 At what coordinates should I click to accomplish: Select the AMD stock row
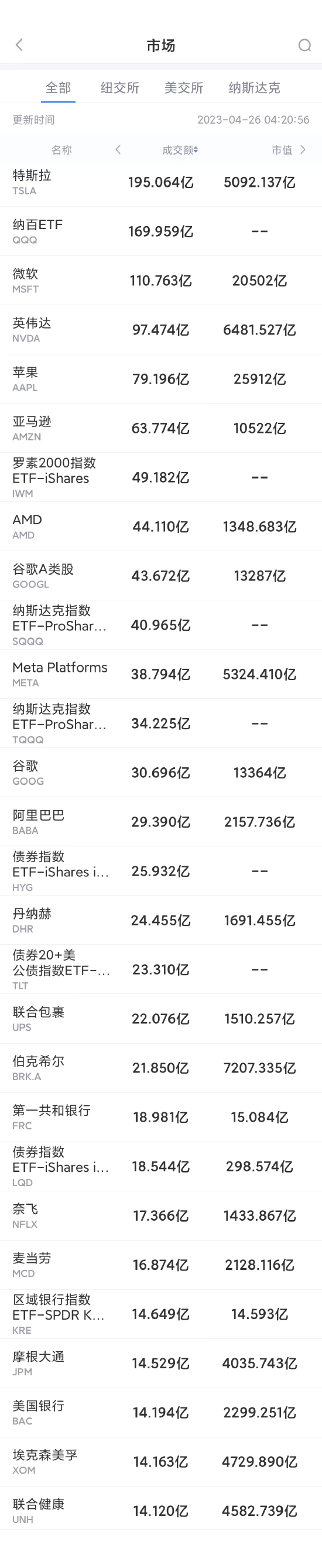160,527
